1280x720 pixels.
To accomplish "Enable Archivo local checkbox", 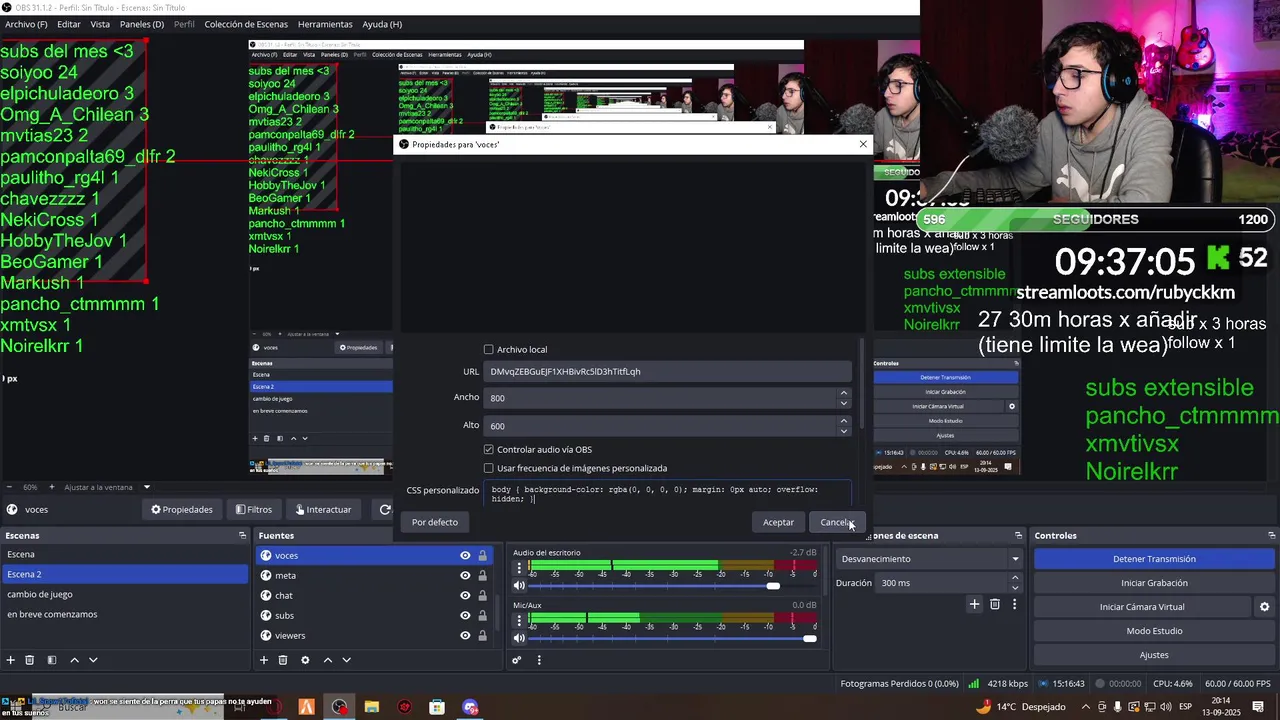I will click(489, 349).
